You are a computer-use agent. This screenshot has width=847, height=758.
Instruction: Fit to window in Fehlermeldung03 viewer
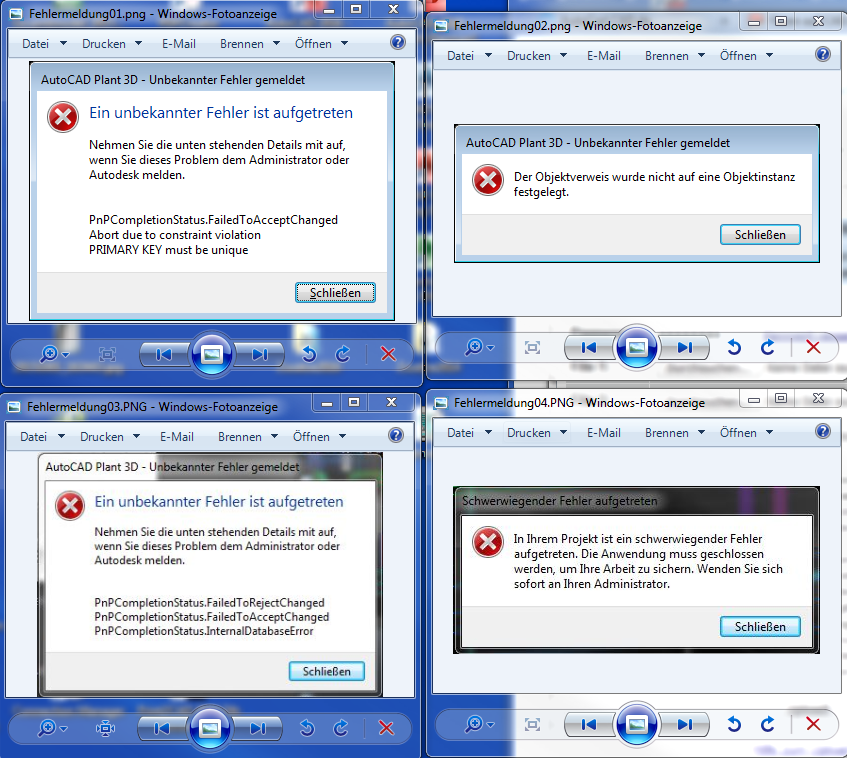[x=105, y=728]
